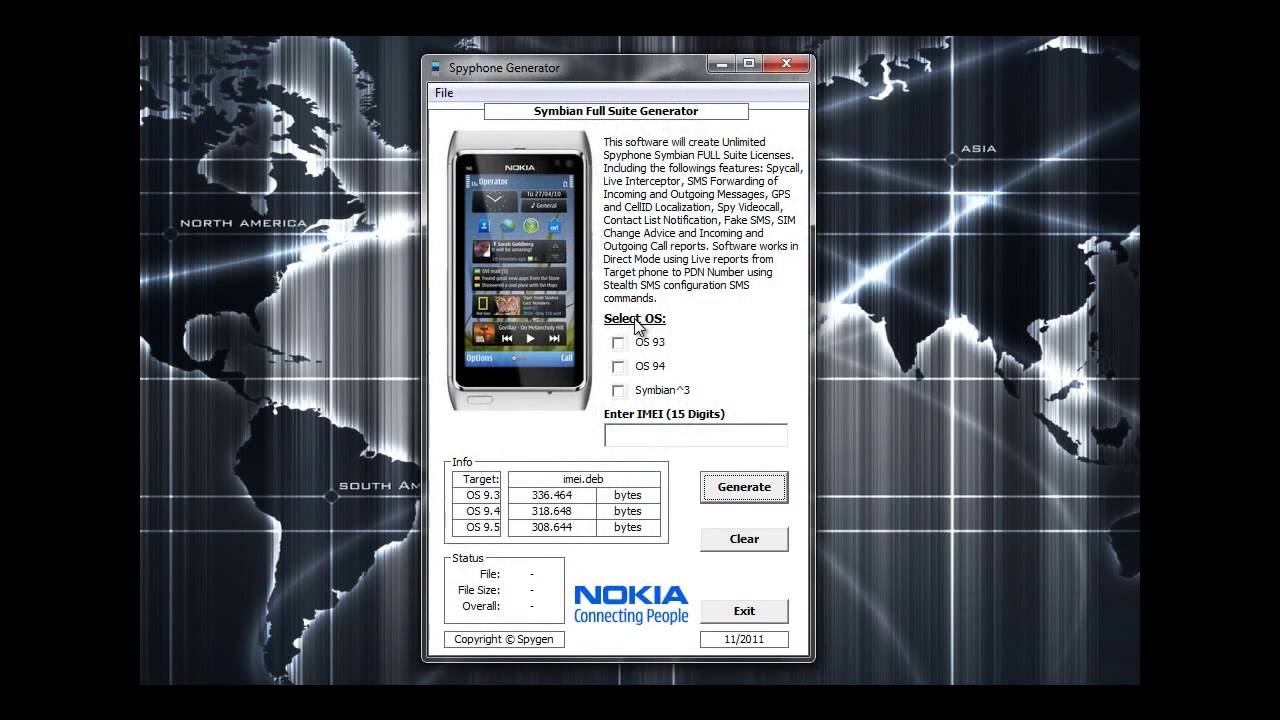The height and width of the screenshot is (720, 1280).
Task: Close the Spyphone Generator window
Action: [785, 63]
